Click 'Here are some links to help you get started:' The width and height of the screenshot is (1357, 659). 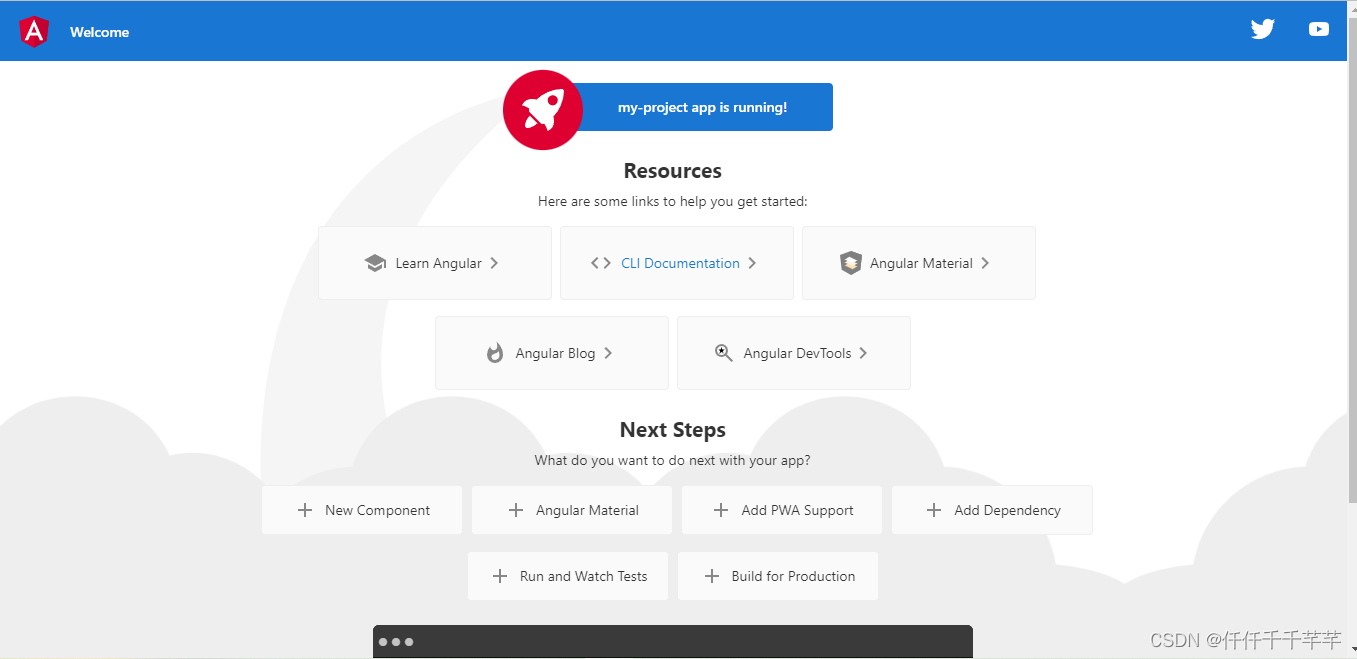672,201
